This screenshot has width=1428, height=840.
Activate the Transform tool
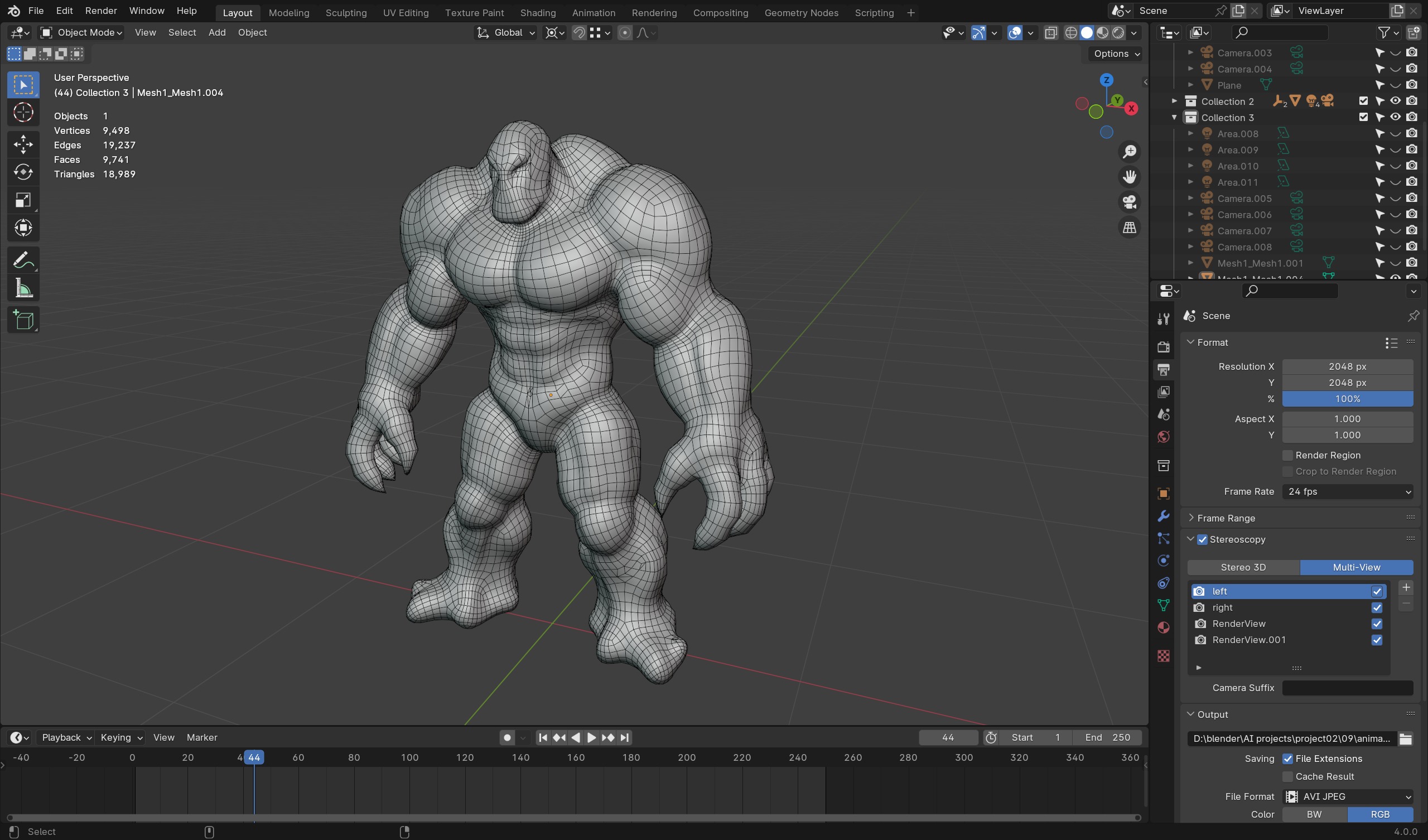pyautogui.click(x=23, y=228)
